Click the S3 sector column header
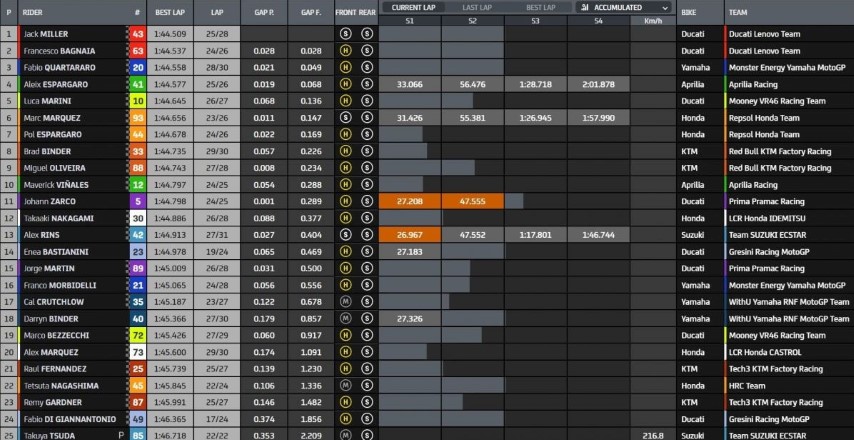 [x=536, y=21]
